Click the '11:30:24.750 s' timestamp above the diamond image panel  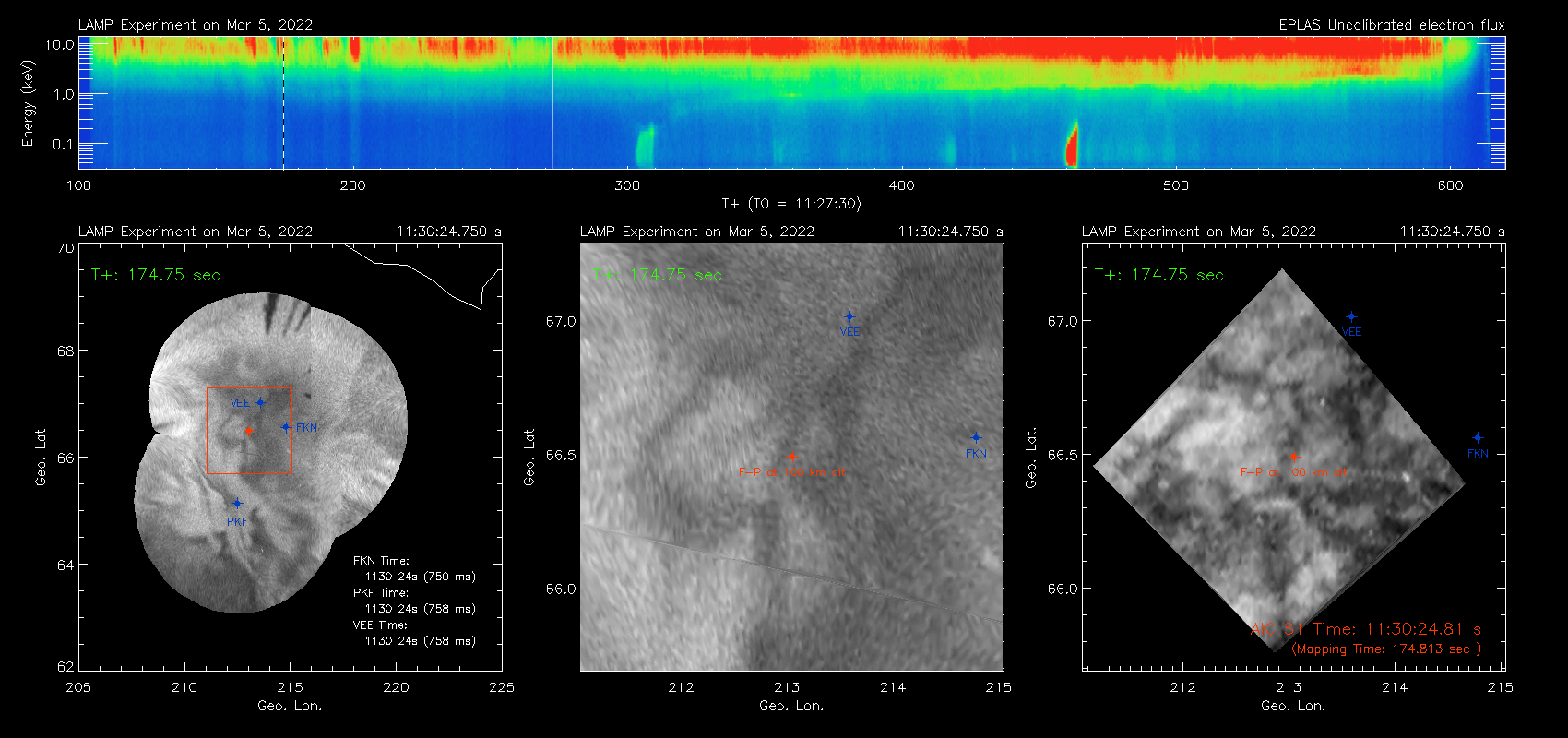tap(1453, 232)
